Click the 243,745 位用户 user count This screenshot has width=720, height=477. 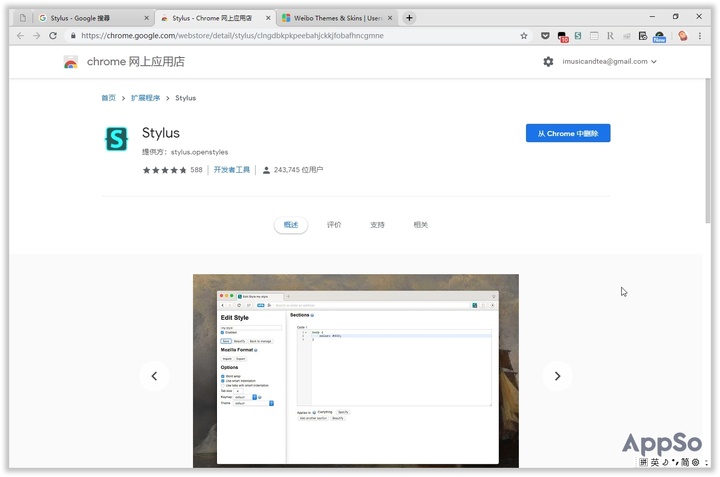coord(293,170)
